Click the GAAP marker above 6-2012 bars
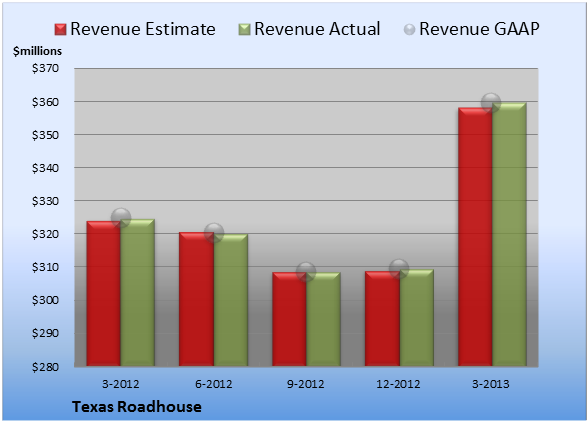Image resolution: width=588 pixels, height=422 pixels. point(214,233)
